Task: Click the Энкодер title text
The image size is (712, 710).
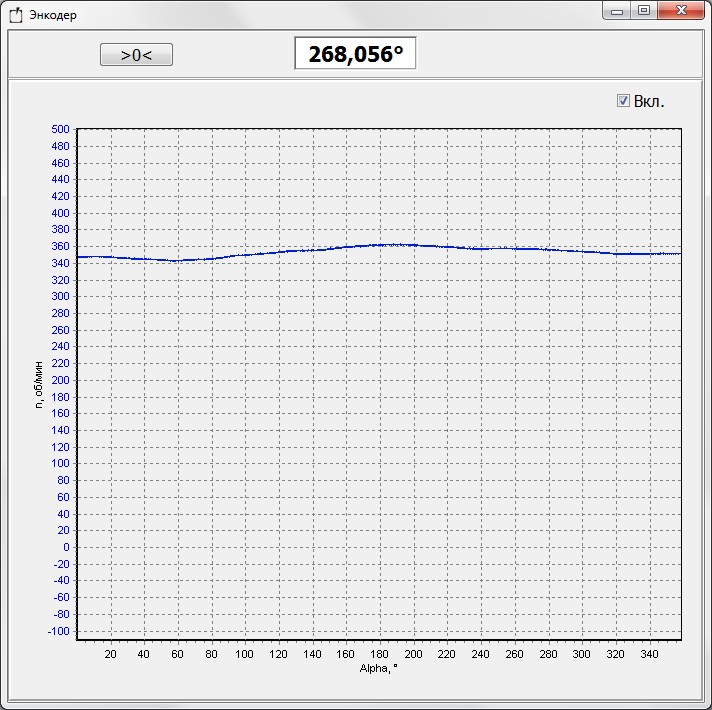Action: (53, 15)
